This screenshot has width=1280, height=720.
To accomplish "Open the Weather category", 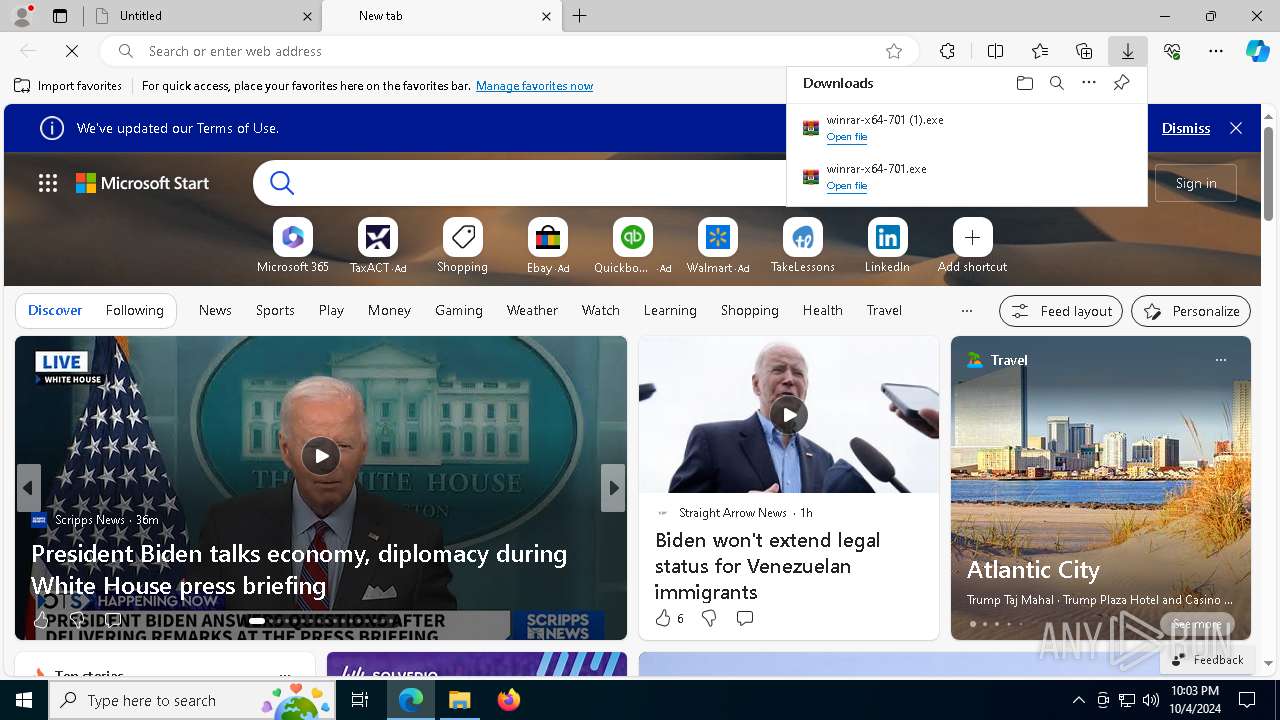I will pos(532,310).
